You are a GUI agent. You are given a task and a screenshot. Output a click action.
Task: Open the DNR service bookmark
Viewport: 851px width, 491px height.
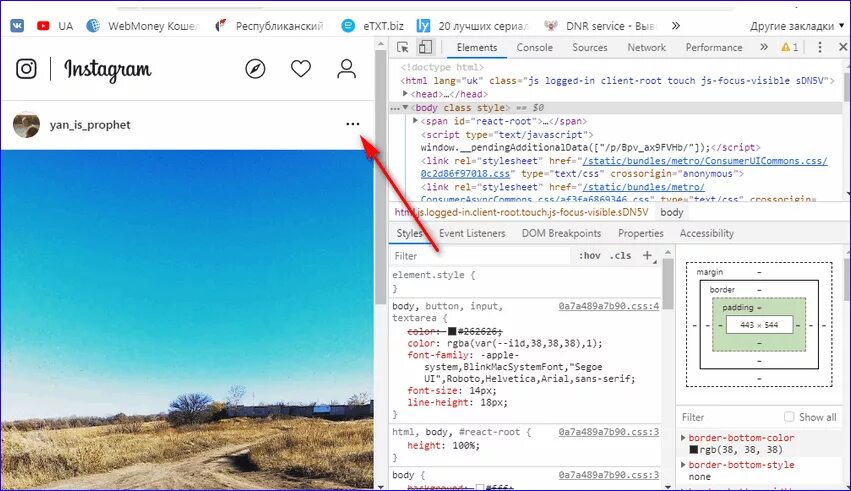[x=600, y=25]
